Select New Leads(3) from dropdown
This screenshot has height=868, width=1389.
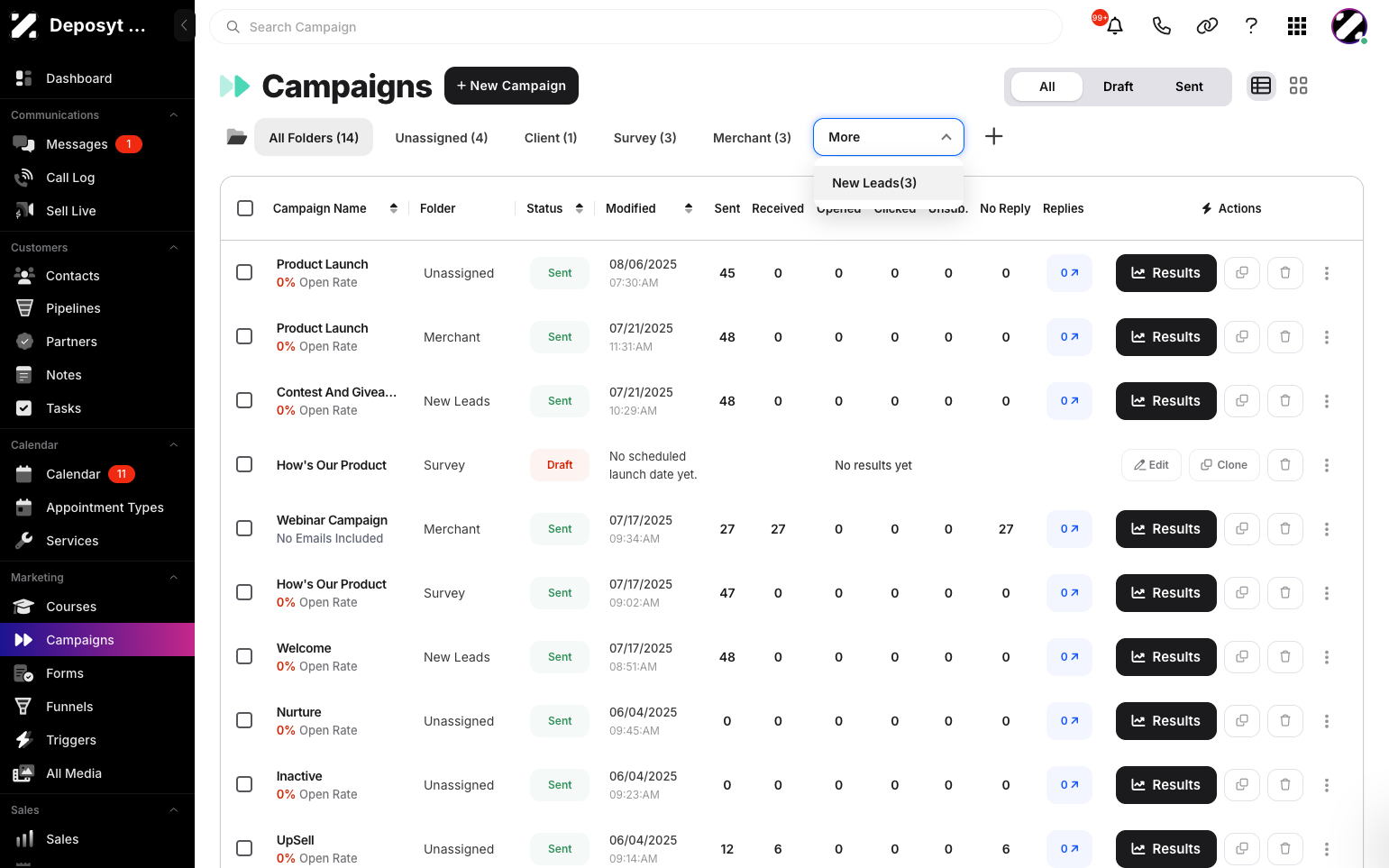point(889,183)
